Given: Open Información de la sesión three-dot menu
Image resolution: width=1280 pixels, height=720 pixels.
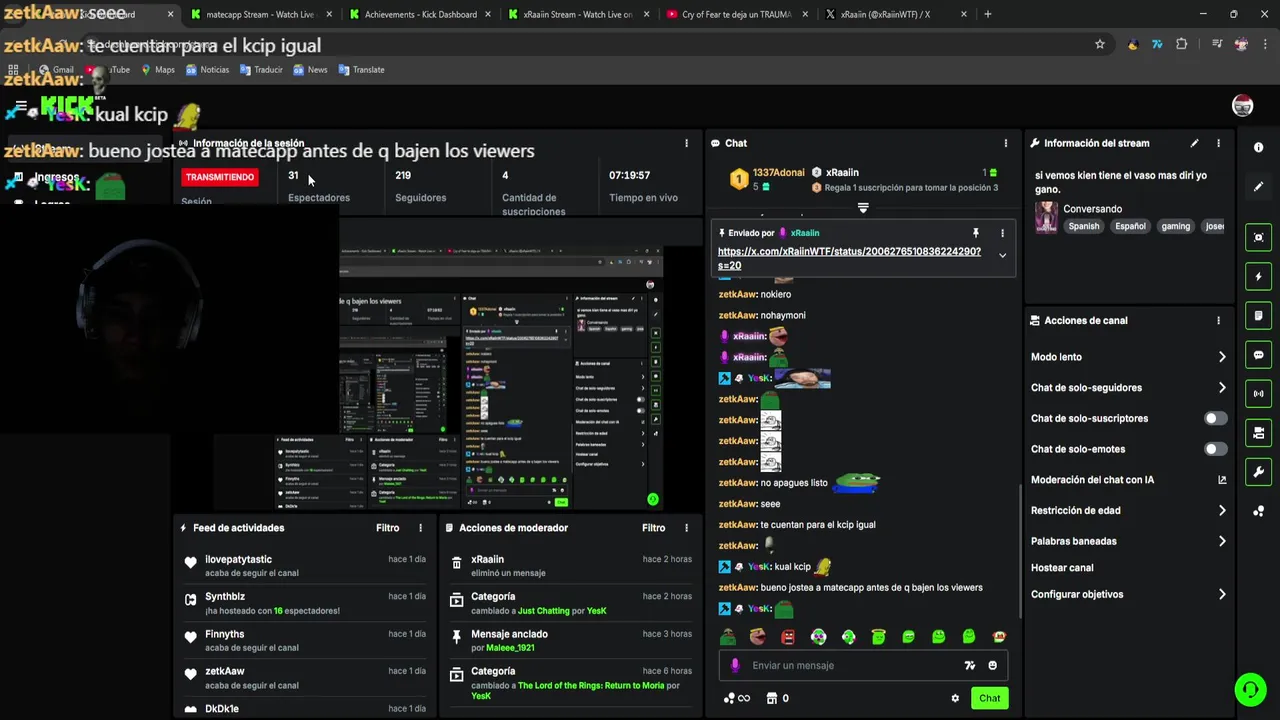Looking at the screenshot, I should [686, 143].
